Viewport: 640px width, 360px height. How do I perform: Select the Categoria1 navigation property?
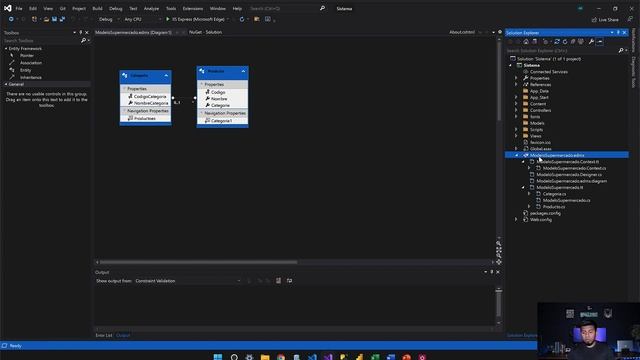click(x=222, y=121)
